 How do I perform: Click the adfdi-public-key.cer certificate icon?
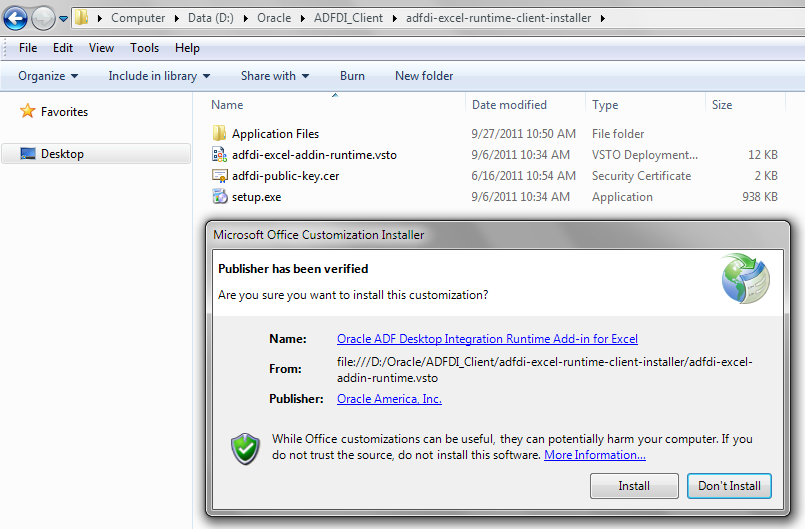pyautogui.click(x=220, y=176)
